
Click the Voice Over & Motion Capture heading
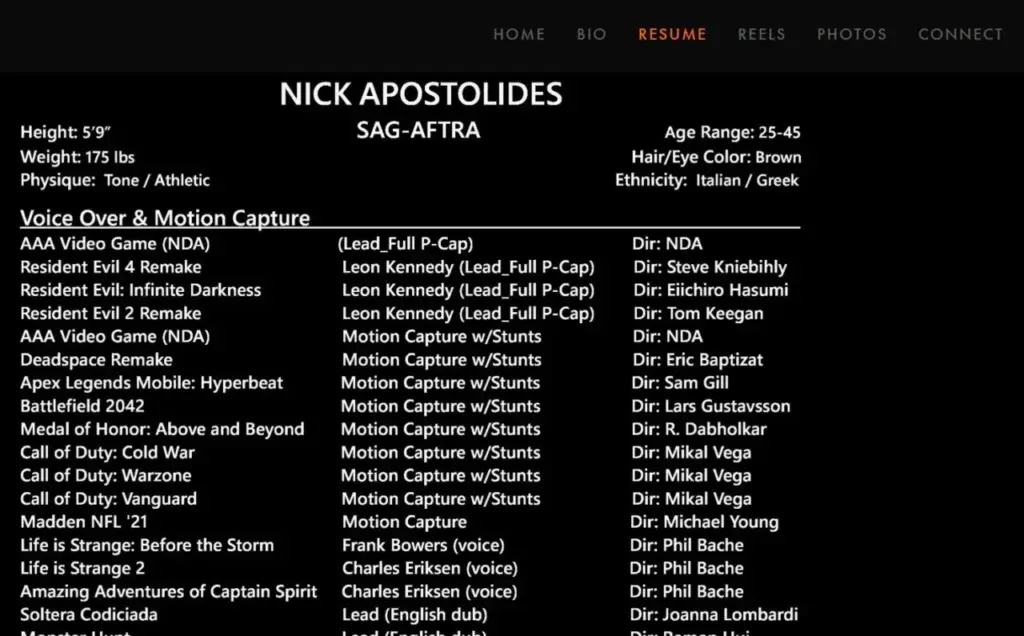click(165, 217)
